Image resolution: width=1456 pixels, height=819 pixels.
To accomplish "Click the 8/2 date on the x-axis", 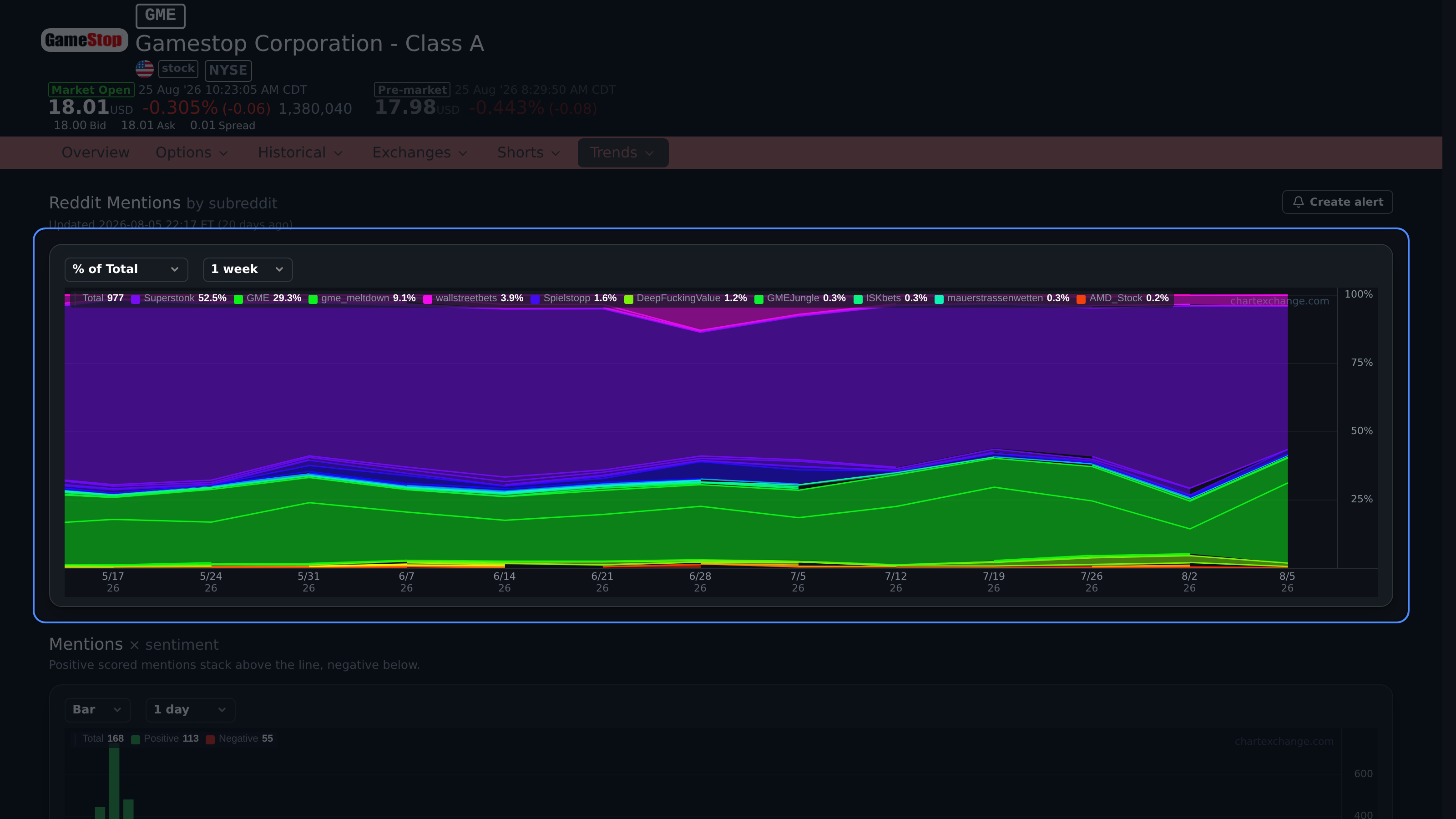I will click(x=1189, y=581).
